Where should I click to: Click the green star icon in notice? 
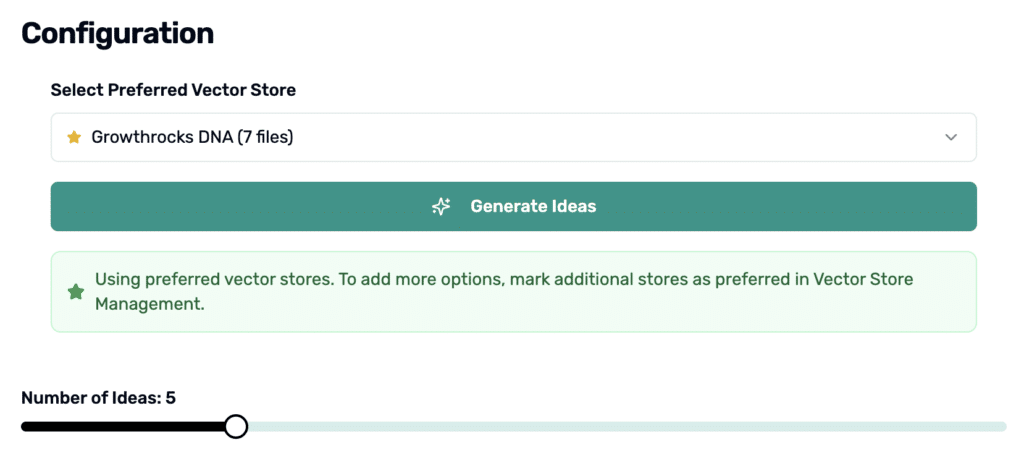click(x=76, y=292)
